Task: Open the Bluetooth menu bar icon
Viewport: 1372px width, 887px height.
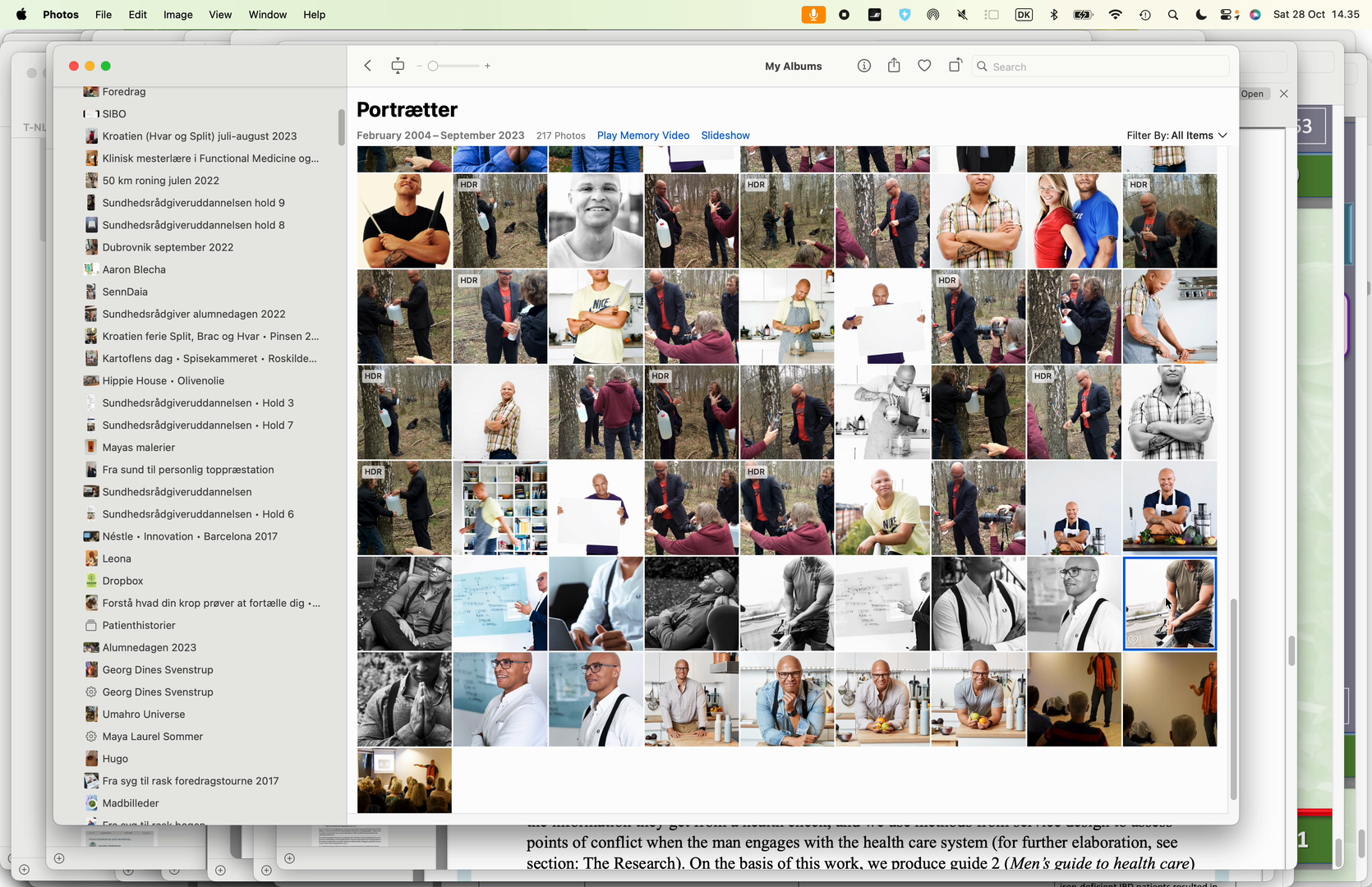Action: [x=1054, y=15]
